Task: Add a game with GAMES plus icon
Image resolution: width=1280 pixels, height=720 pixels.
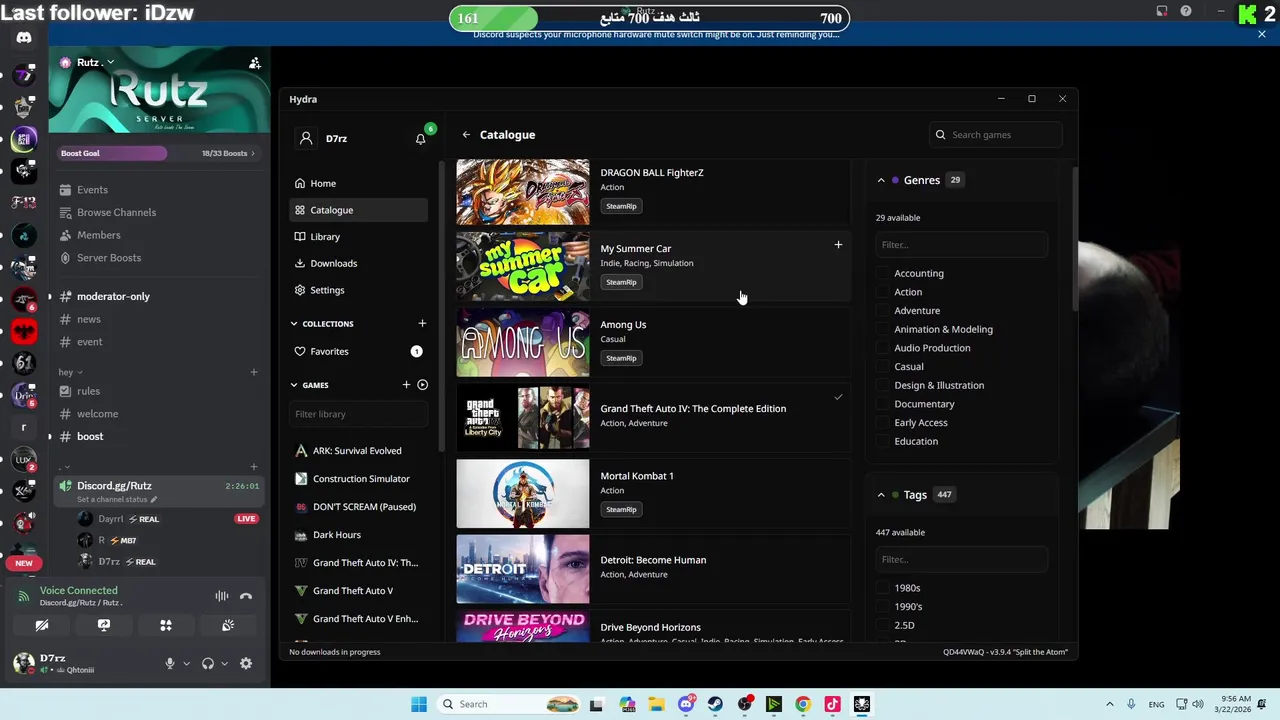Action: tap(406, 385)
